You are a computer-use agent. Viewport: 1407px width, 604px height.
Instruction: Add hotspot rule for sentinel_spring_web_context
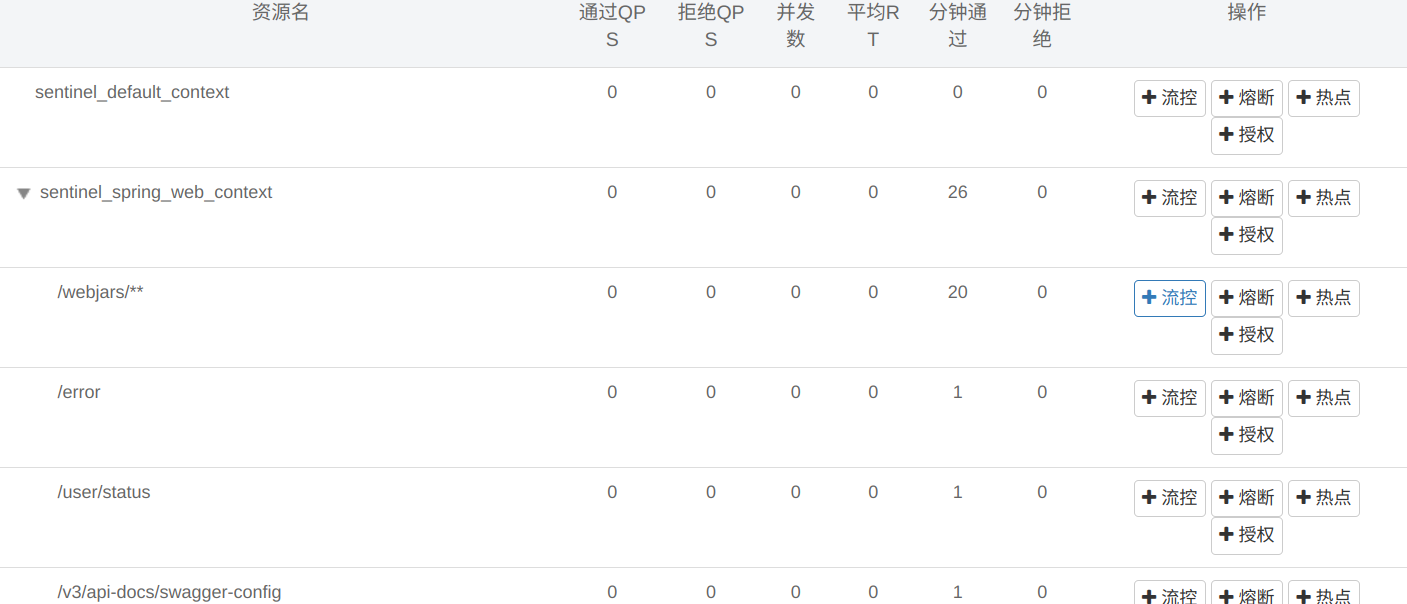click(1323, 198)
